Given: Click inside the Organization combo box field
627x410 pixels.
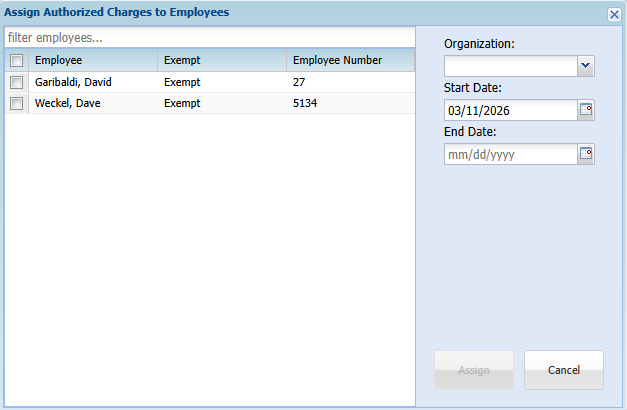Looking at the screenshot, I should [510, 66].
